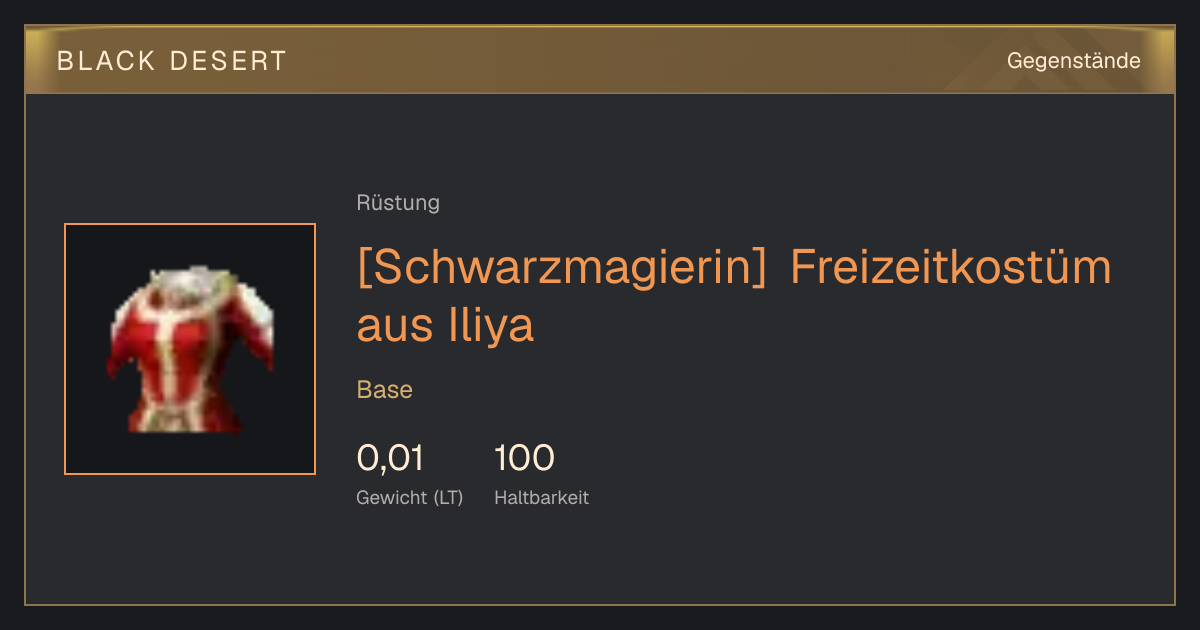The image size is (1200, 630).
Task: Select the Rüstung category label
Action: tap(398, 203)
